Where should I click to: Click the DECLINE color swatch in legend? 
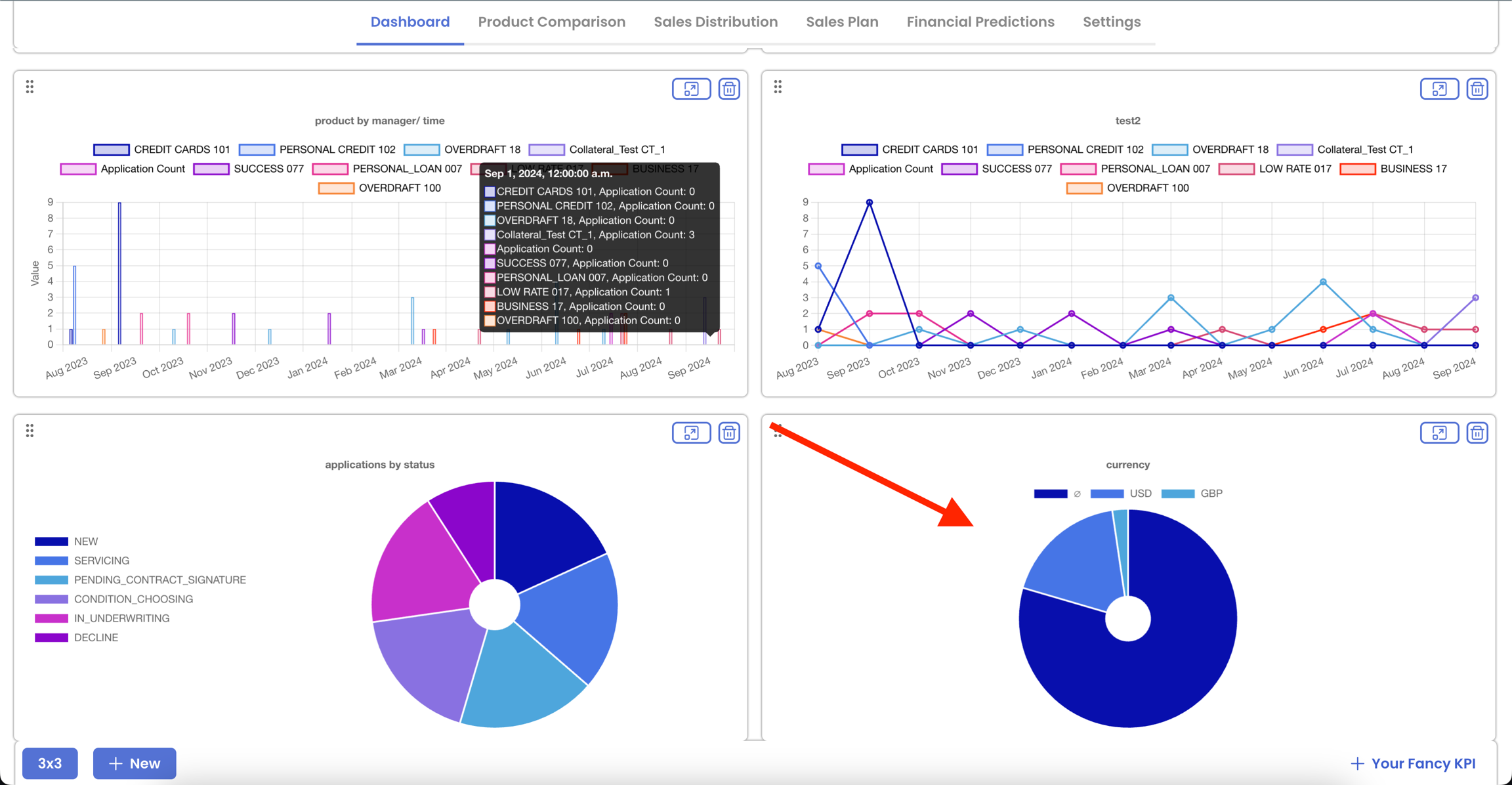coord(51,637)
